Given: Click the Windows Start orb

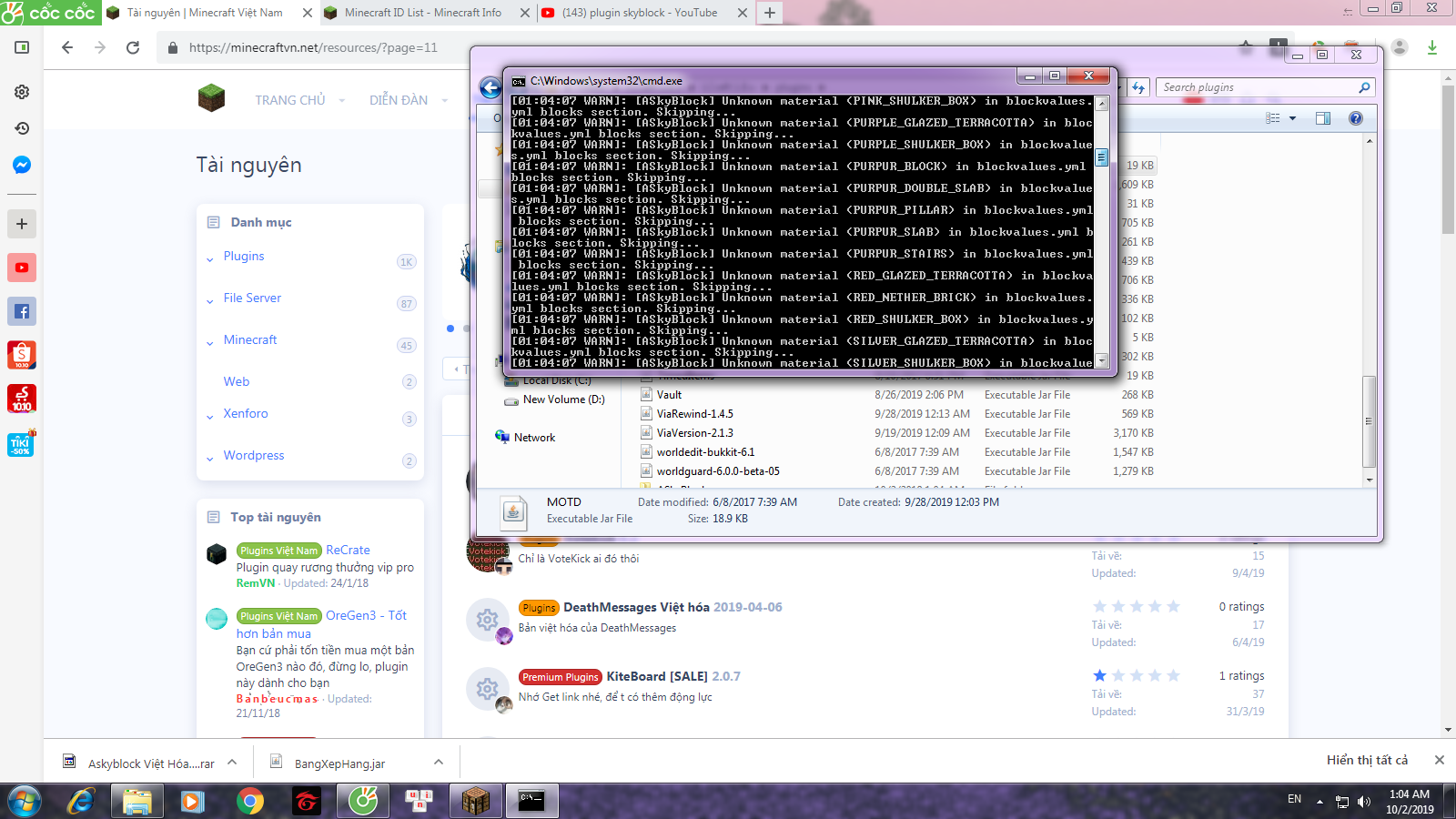Looking at the screenshot, I should [25, 801].
